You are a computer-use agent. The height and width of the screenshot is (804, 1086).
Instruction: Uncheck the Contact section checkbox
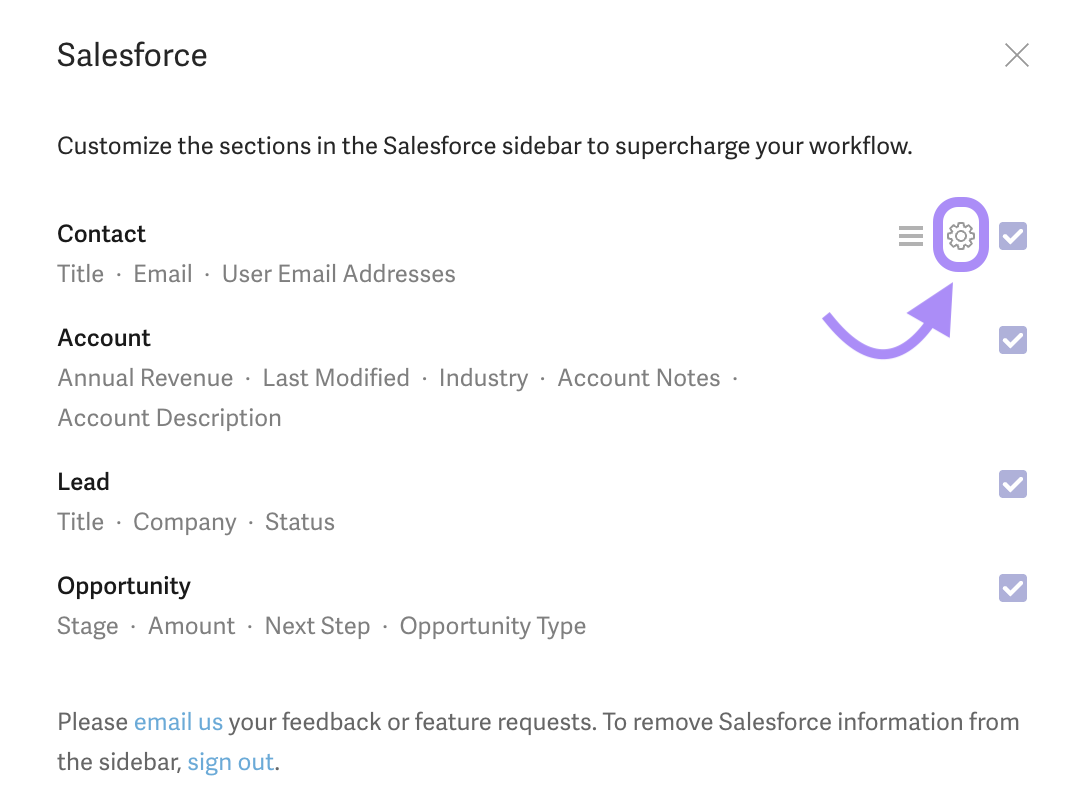(x=1013, y=236)
